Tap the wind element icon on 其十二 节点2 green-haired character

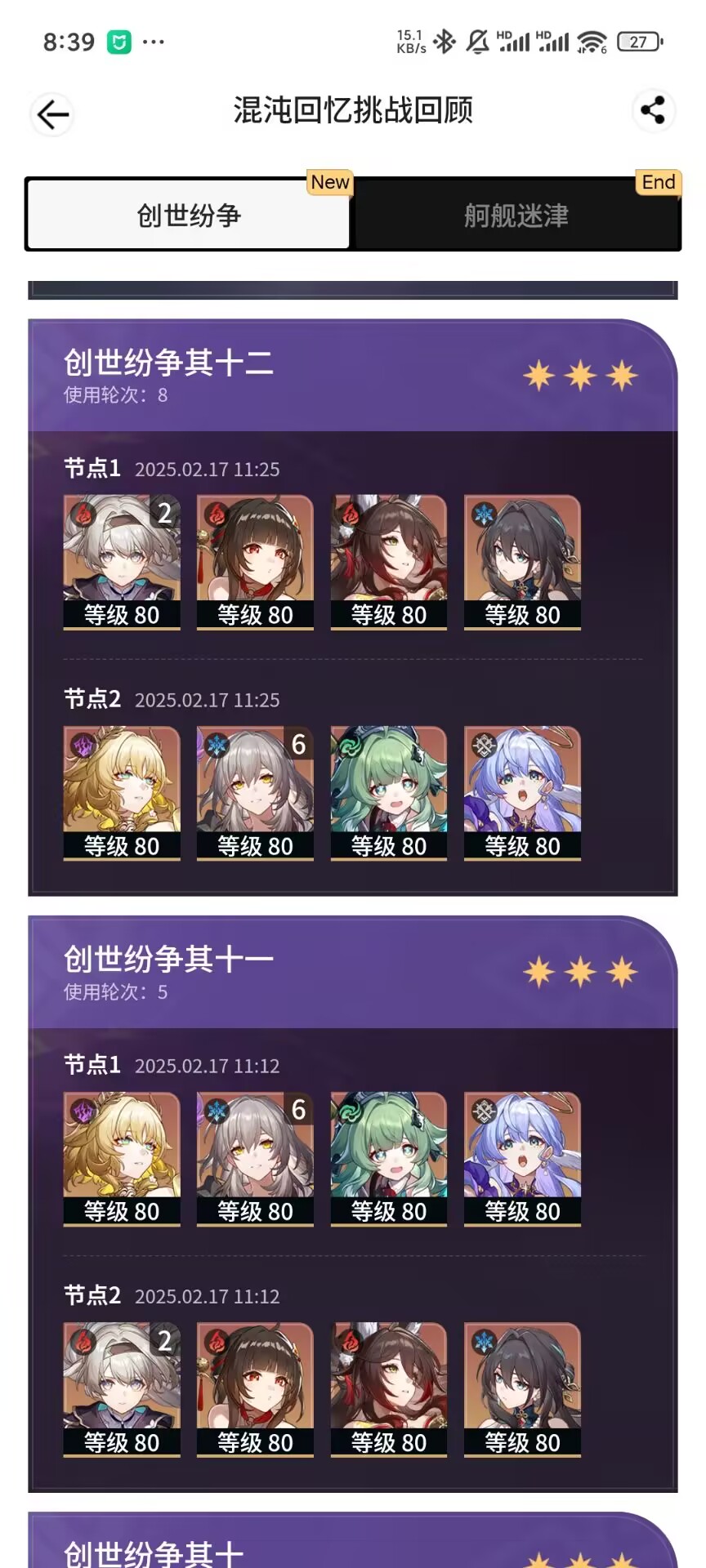coord(350,745)
